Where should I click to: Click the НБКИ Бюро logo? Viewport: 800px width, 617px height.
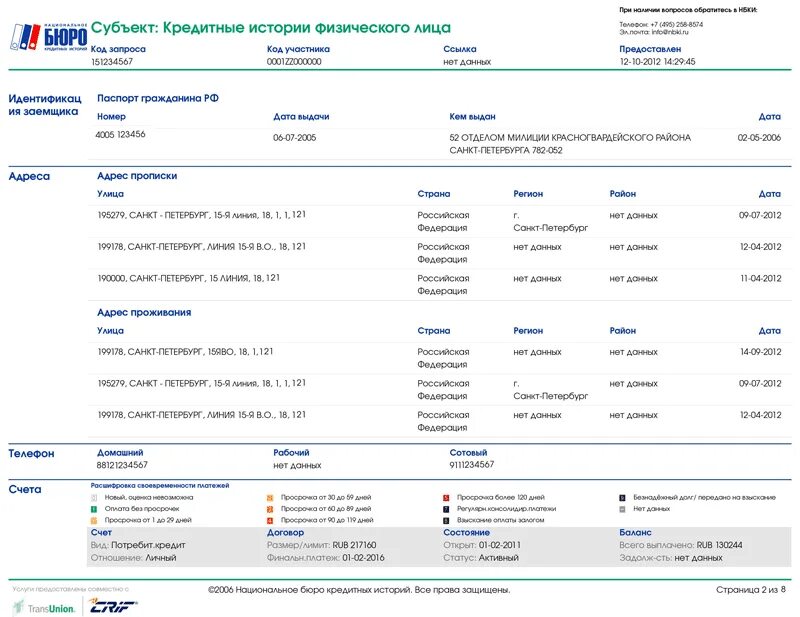(48, 37)
